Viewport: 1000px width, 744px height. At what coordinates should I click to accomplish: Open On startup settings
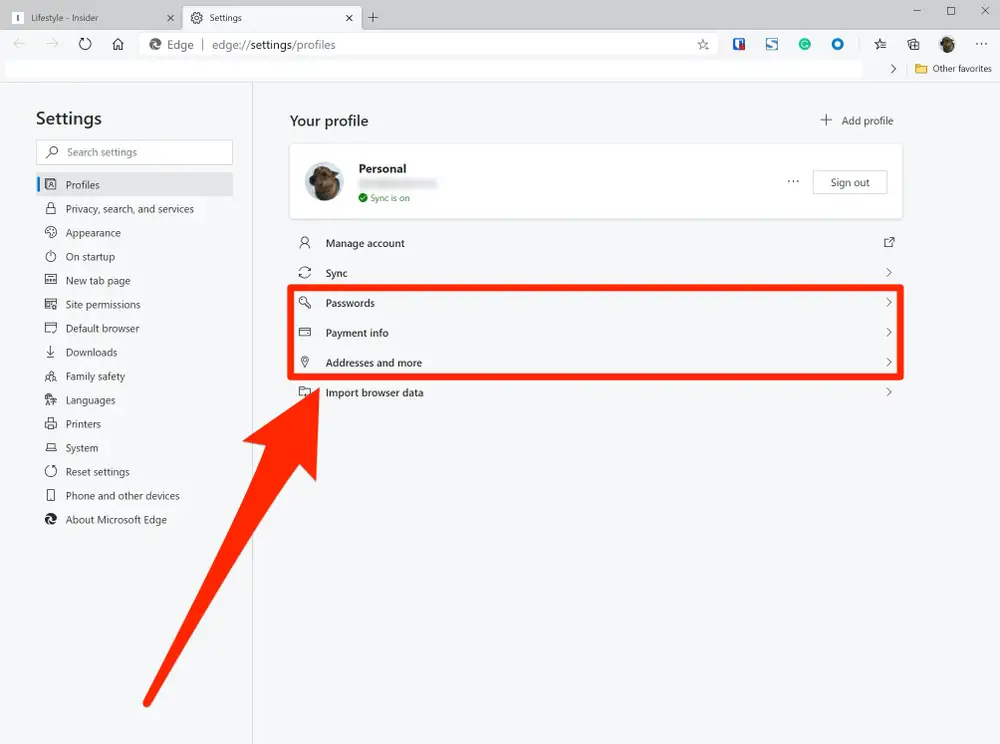tap(135, 257)
